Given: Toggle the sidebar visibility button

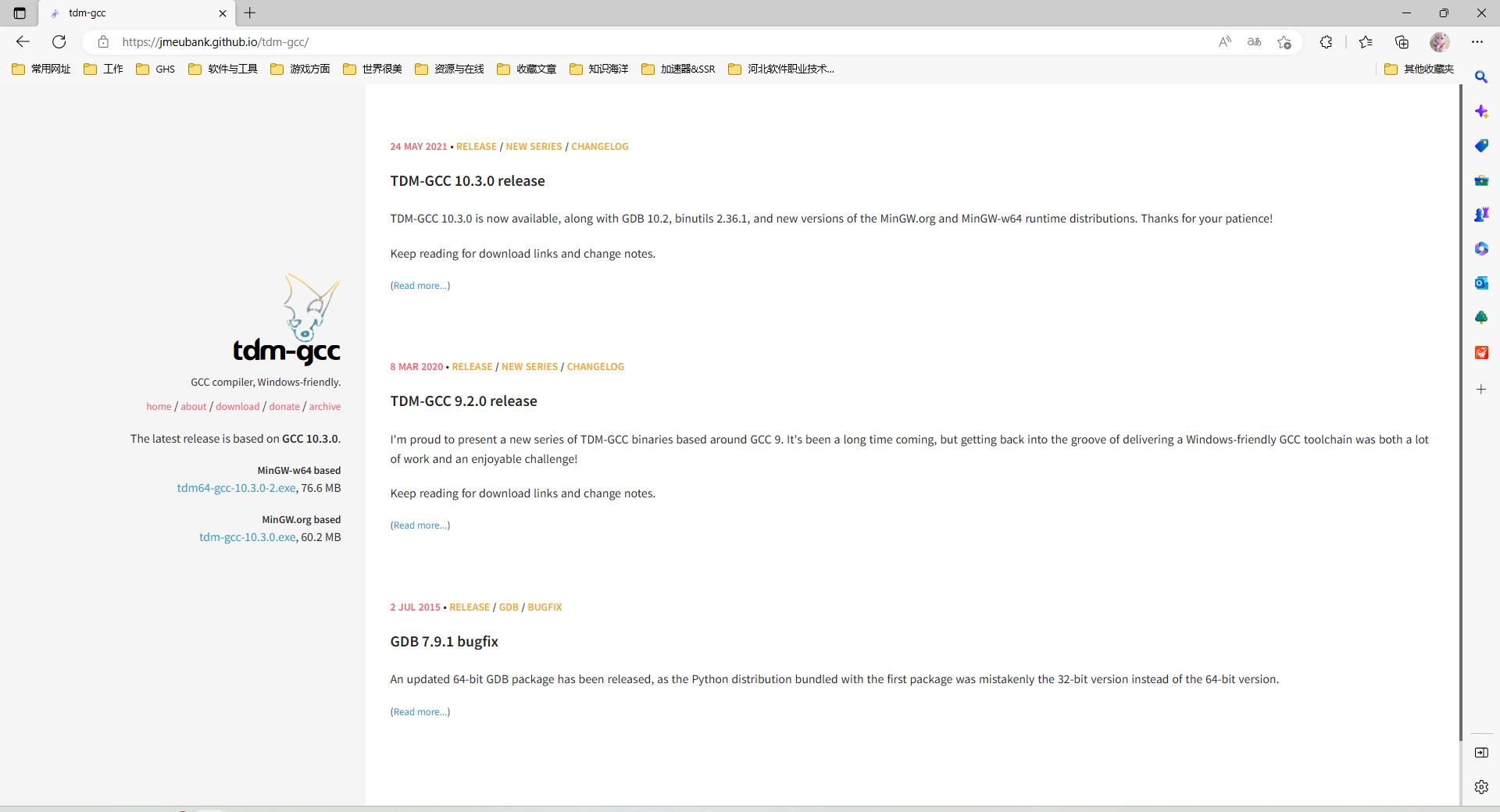Looking at the screenshot, I should coord(1481,753).
